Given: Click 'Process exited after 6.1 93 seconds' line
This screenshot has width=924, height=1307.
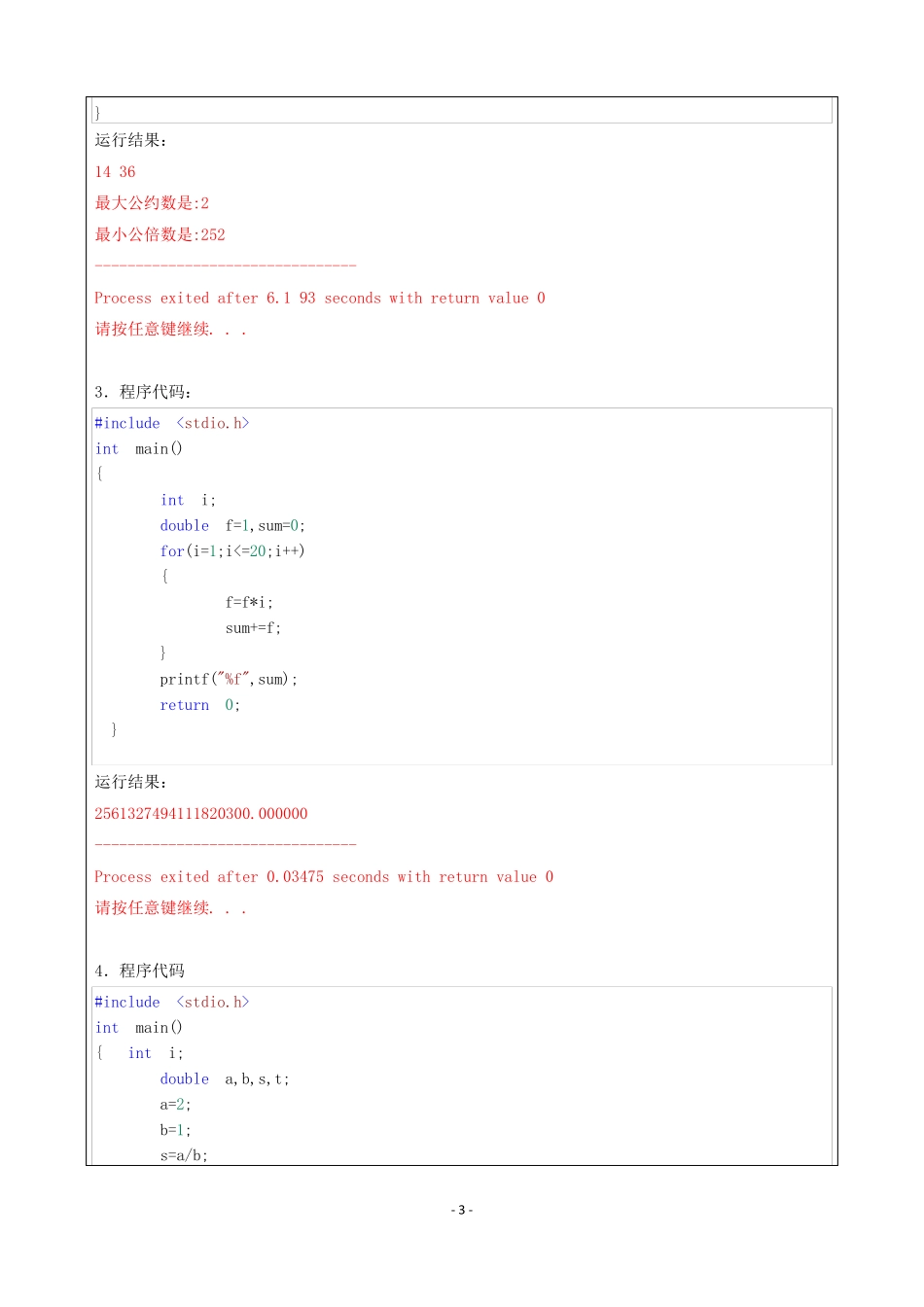Looking at the screenshot, I should [320, 298].
